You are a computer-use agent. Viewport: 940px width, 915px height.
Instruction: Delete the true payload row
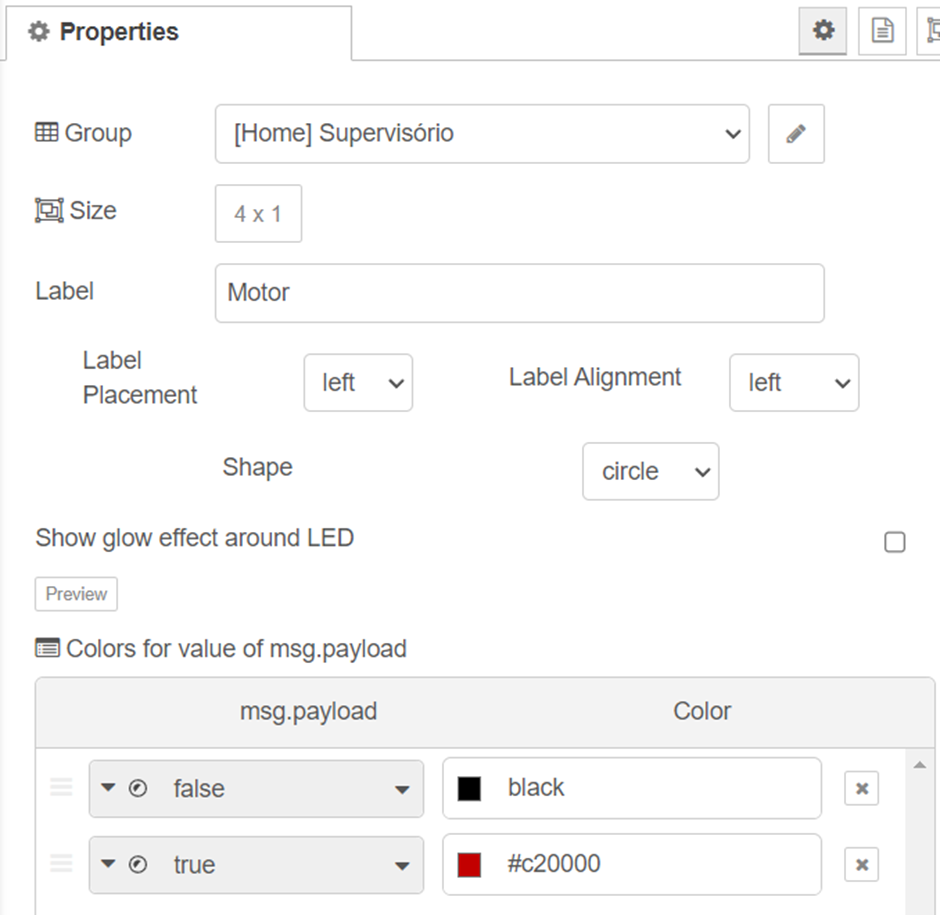861,865
